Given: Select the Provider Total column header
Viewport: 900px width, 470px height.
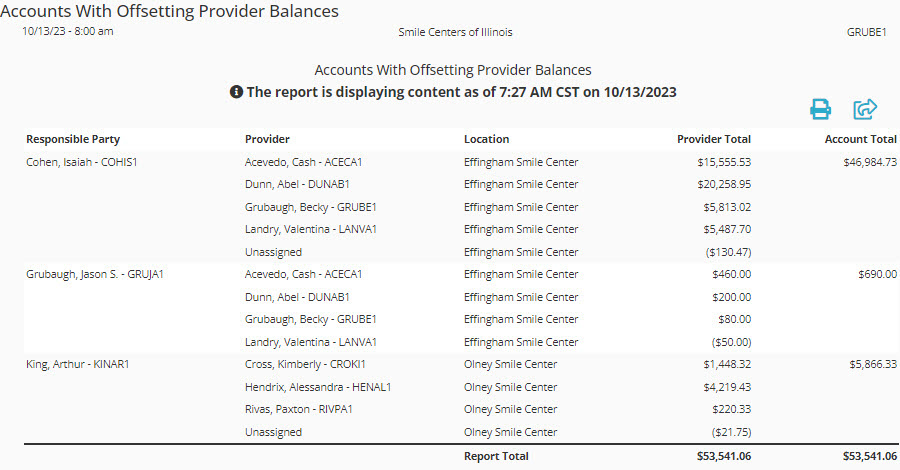Looking at the screenshot, I should [x=713, y=139].
